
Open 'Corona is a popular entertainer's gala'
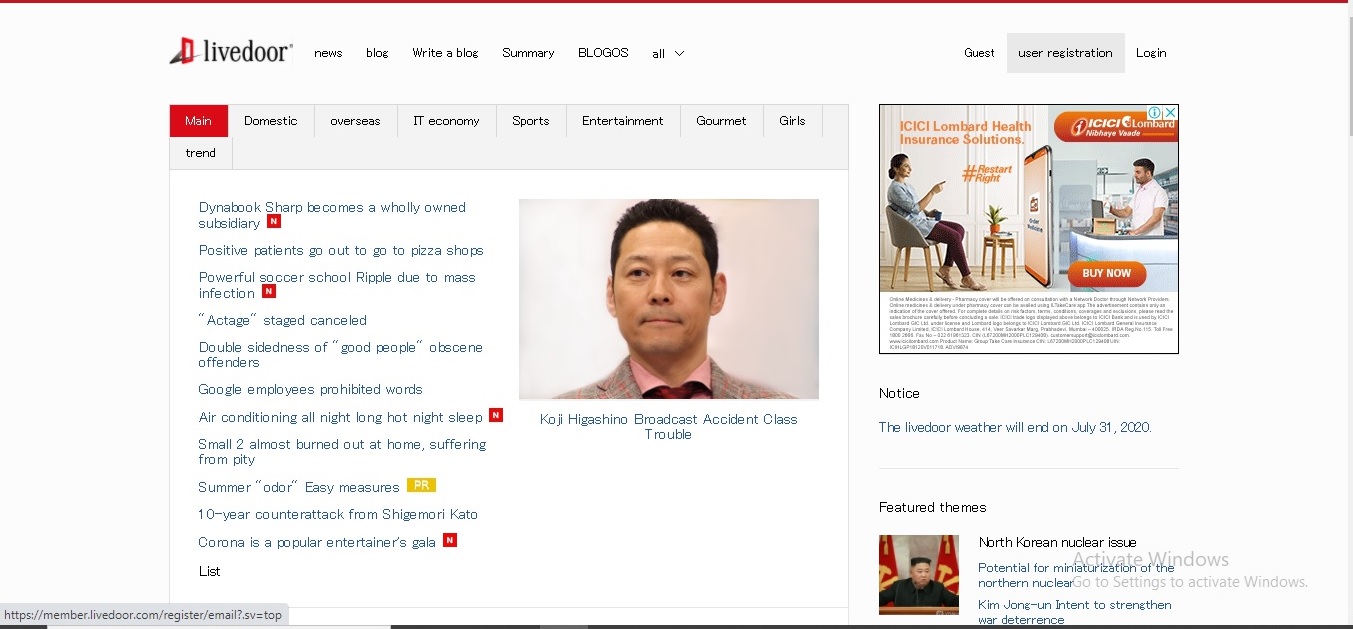pyautogui.click(x=317, y=542)
